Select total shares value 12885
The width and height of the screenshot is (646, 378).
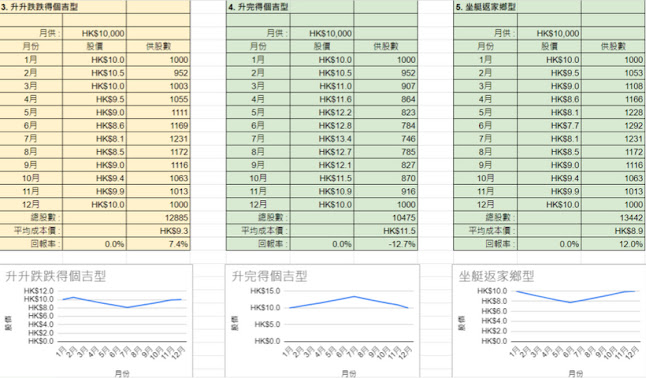tap(158, 218)
